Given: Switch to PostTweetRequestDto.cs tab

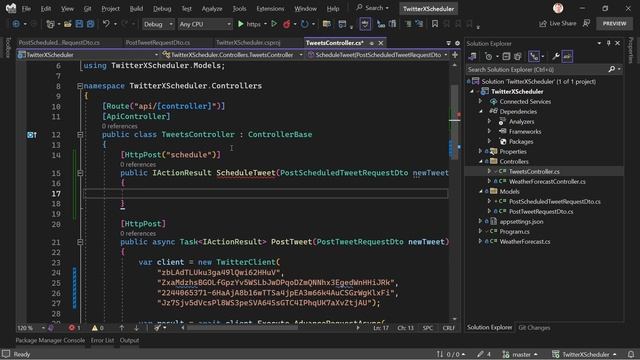Looking at the screenshot, I should [158, 42].
